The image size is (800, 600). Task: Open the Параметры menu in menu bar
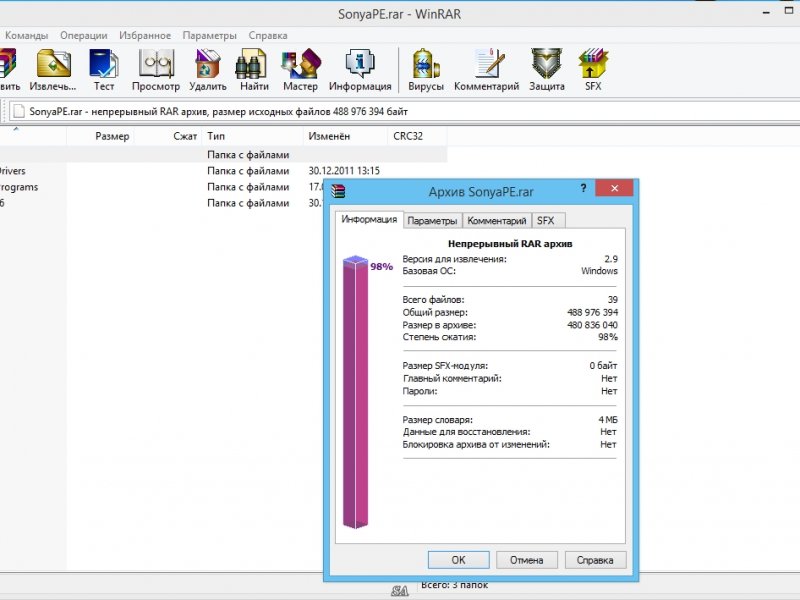[x=210, y=35]
